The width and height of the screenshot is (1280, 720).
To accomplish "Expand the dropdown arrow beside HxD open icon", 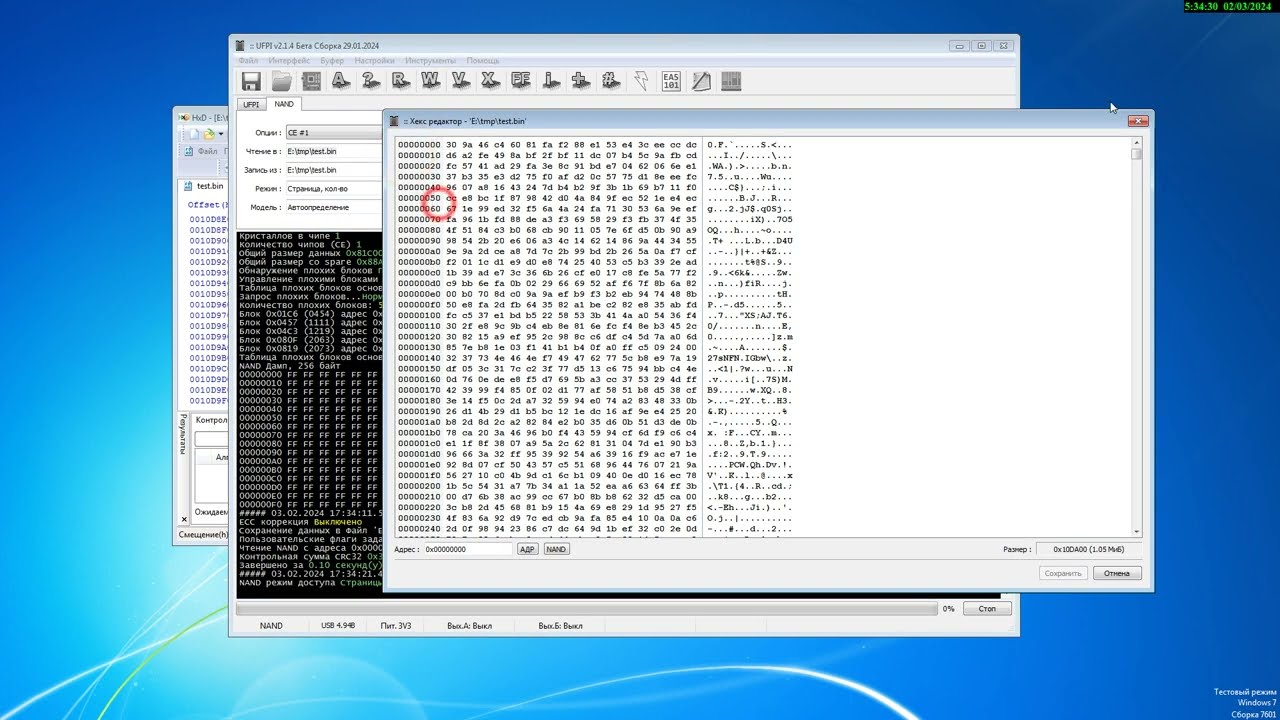I will point(220,134).
